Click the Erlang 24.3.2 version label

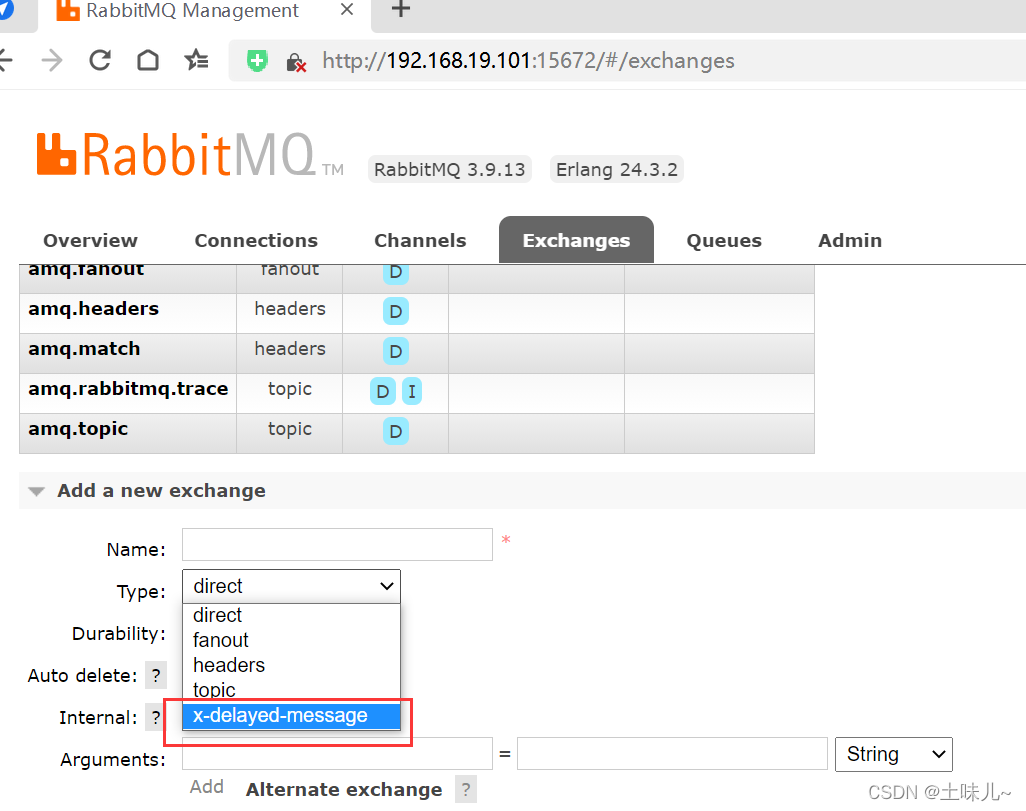617,170
